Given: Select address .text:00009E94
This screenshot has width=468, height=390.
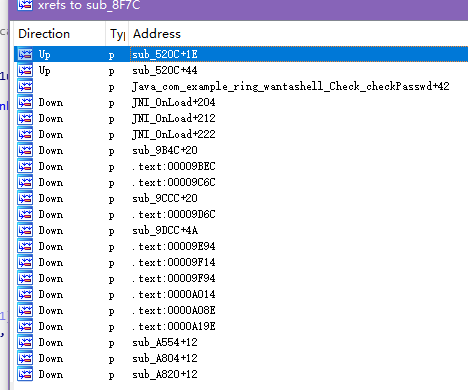Looking at the screenshot, I should click(x=174, y=246).
